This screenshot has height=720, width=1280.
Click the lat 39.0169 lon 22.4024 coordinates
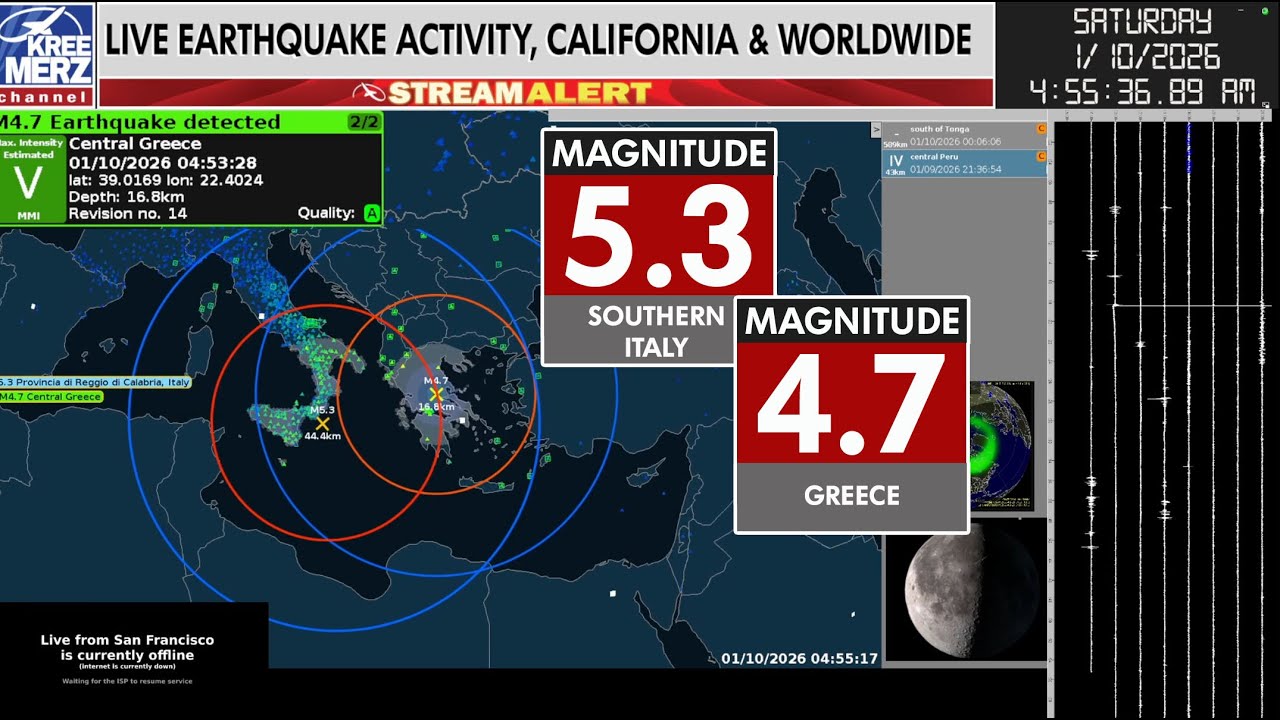[x=166, y=180]
